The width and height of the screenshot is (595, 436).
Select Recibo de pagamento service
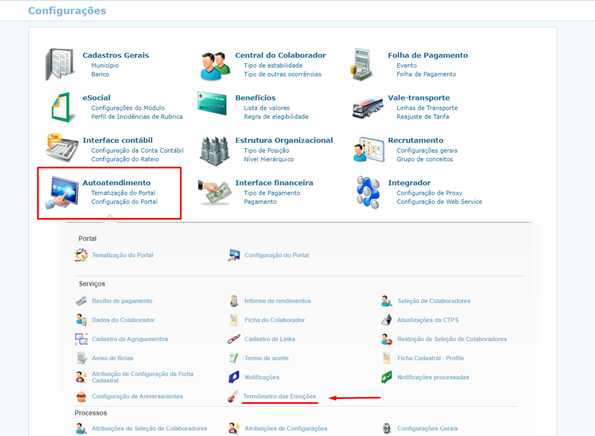pos(122,301)
